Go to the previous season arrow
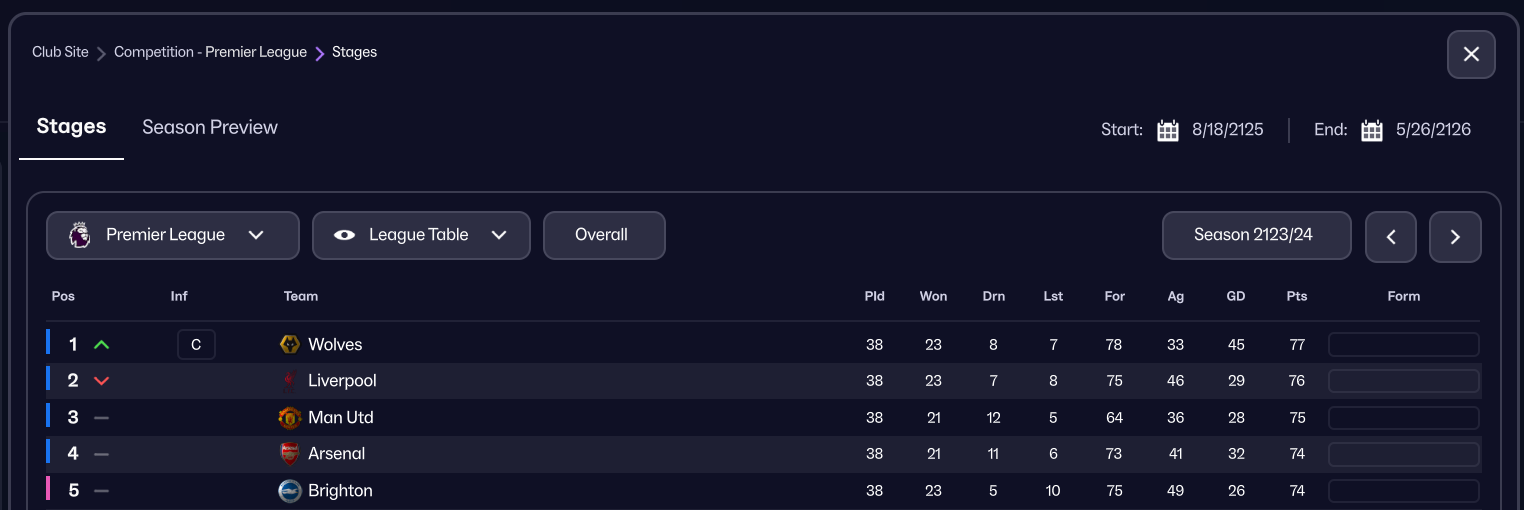Screen dimensions: 1524x510 point(1391,237)
